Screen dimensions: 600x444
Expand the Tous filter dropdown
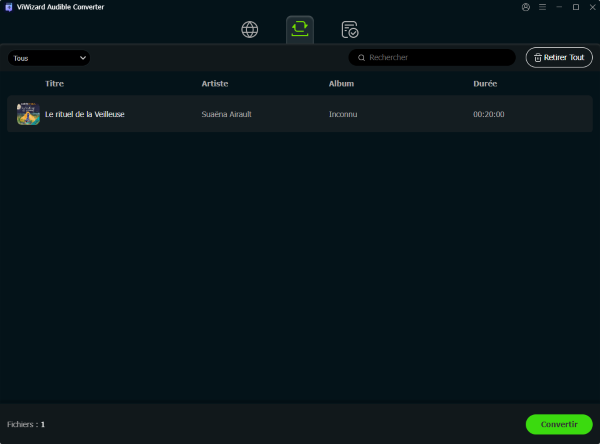[x=49, y=58]
